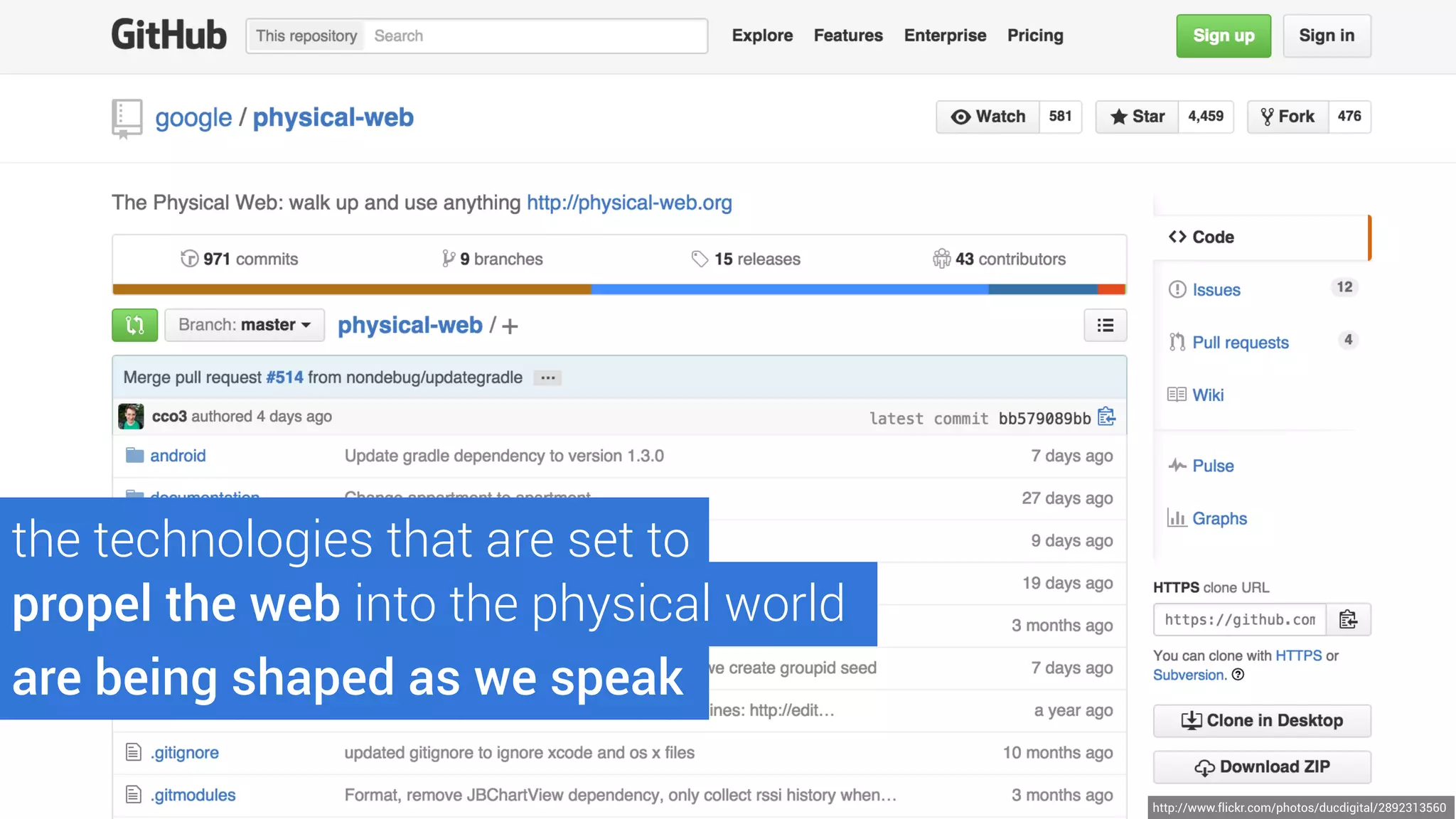Click the 581 watchers count
Viewport: 1456px width, 819px height.
point(1060,117)
